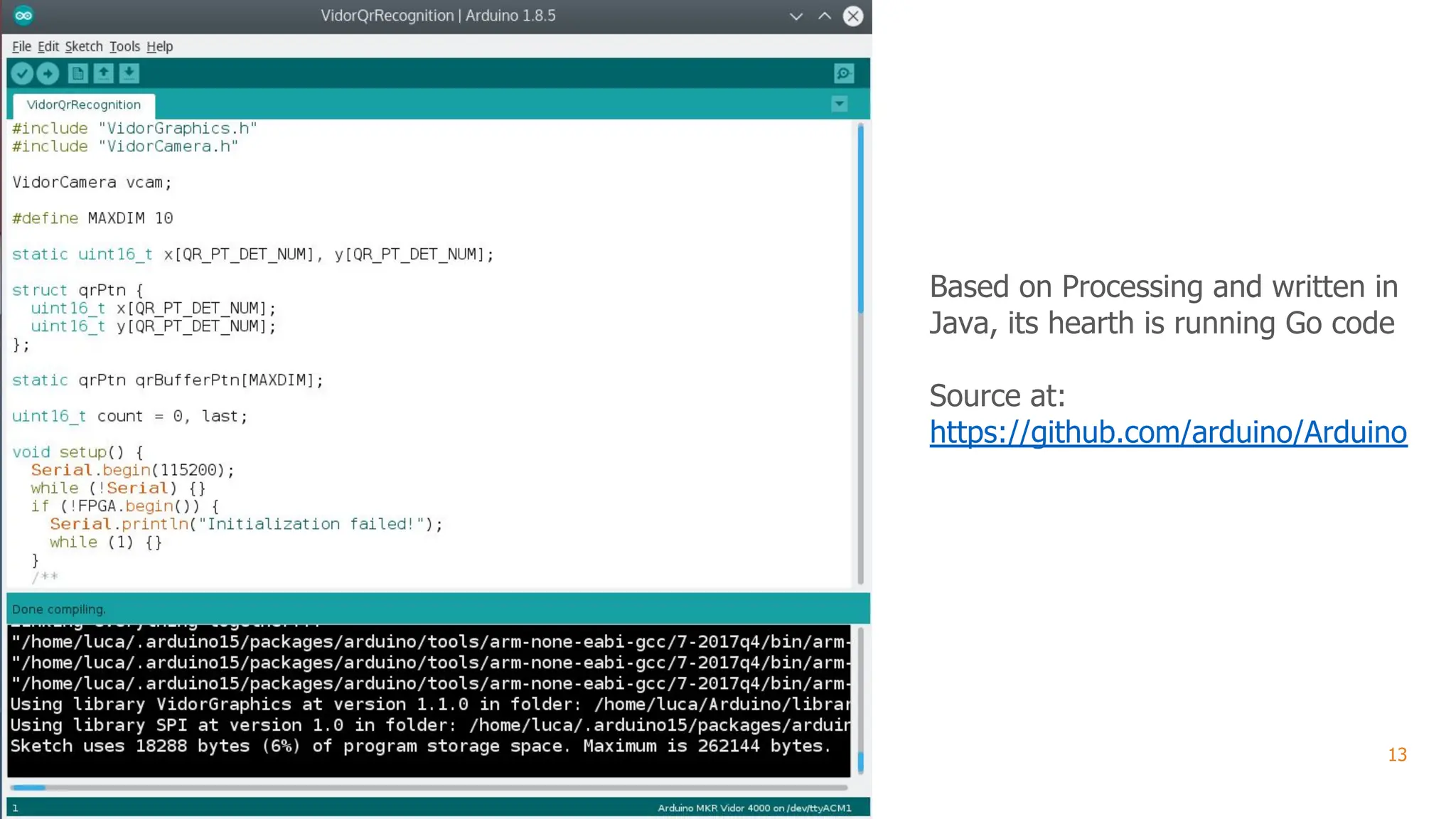This screenshot has width=1456, height=819.
Task: Open the File menu
Action: click(x=21, y=46)
